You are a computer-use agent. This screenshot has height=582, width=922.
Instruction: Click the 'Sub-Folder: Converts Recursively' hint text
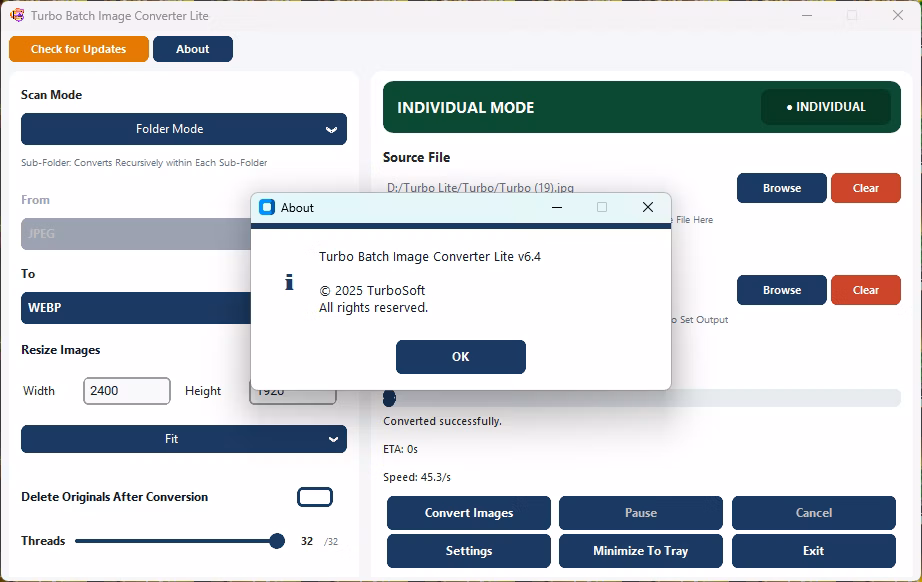144,163
